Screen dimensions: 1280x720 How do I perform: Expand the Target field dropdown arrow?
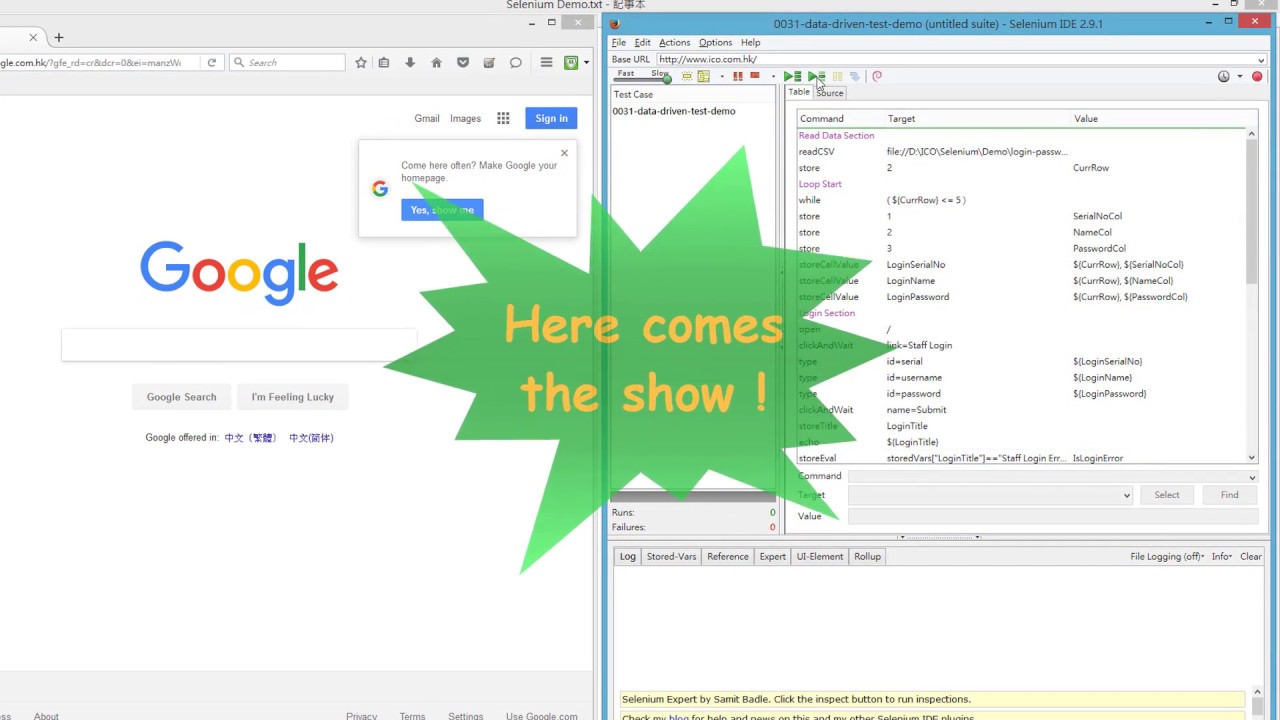coord(1126,495)
